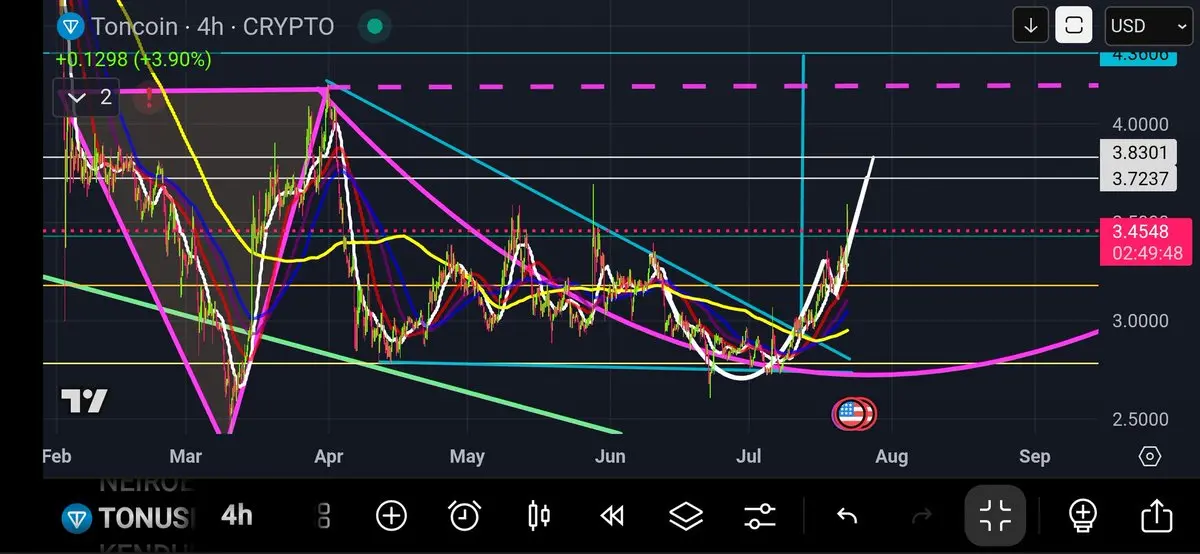
Task: Open the layers object tree icon
Action: [686, 516]
